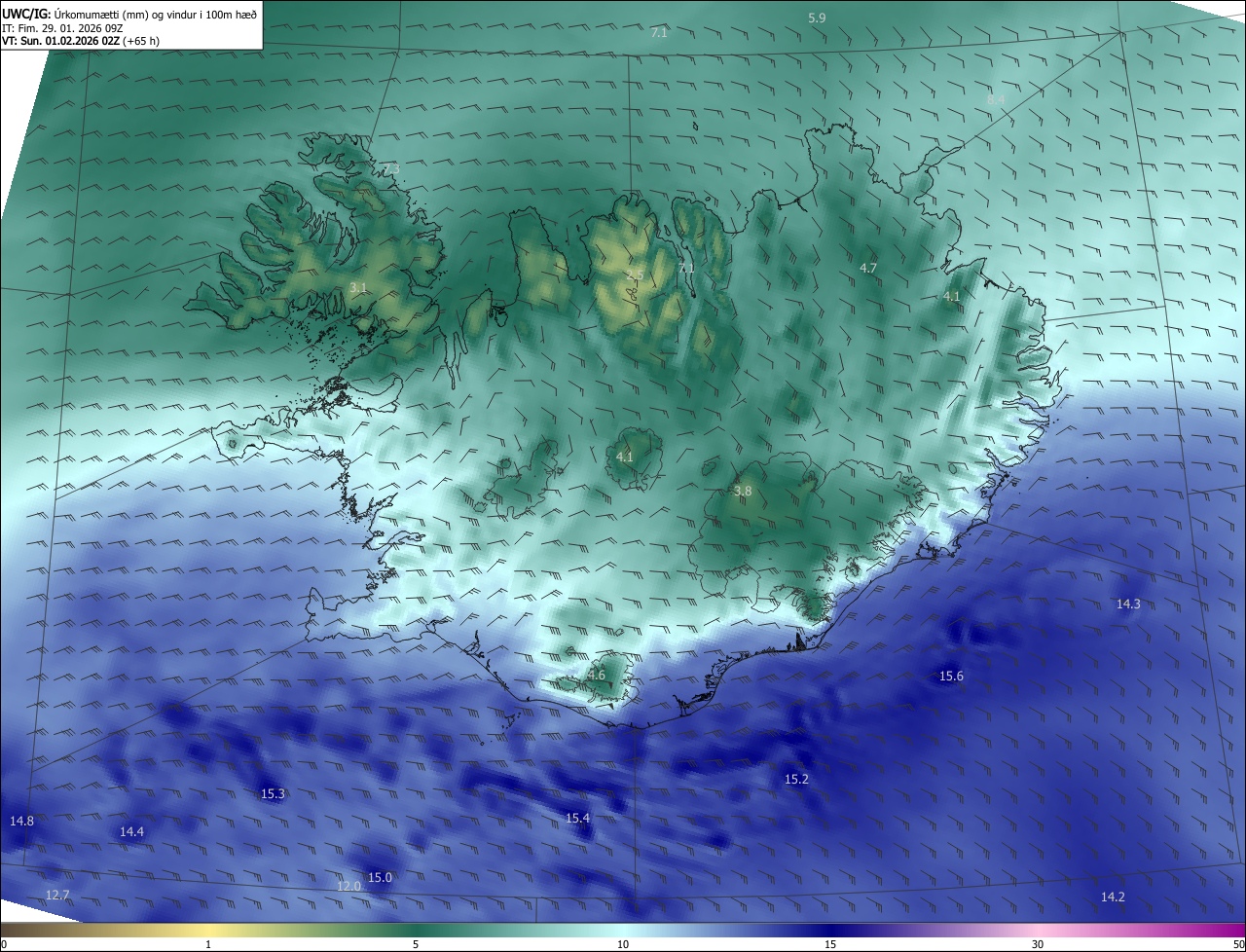
Task: Click the 15.2 value label over the sea
Action: 796,779
